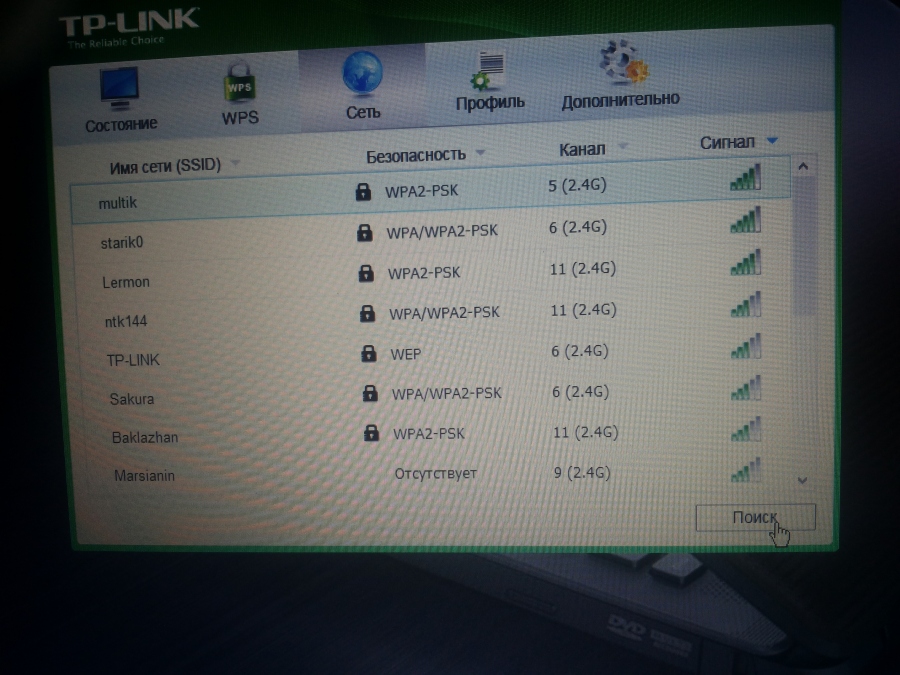
Task: Open the Профиль document icon
Action: (x=488, y=71)
